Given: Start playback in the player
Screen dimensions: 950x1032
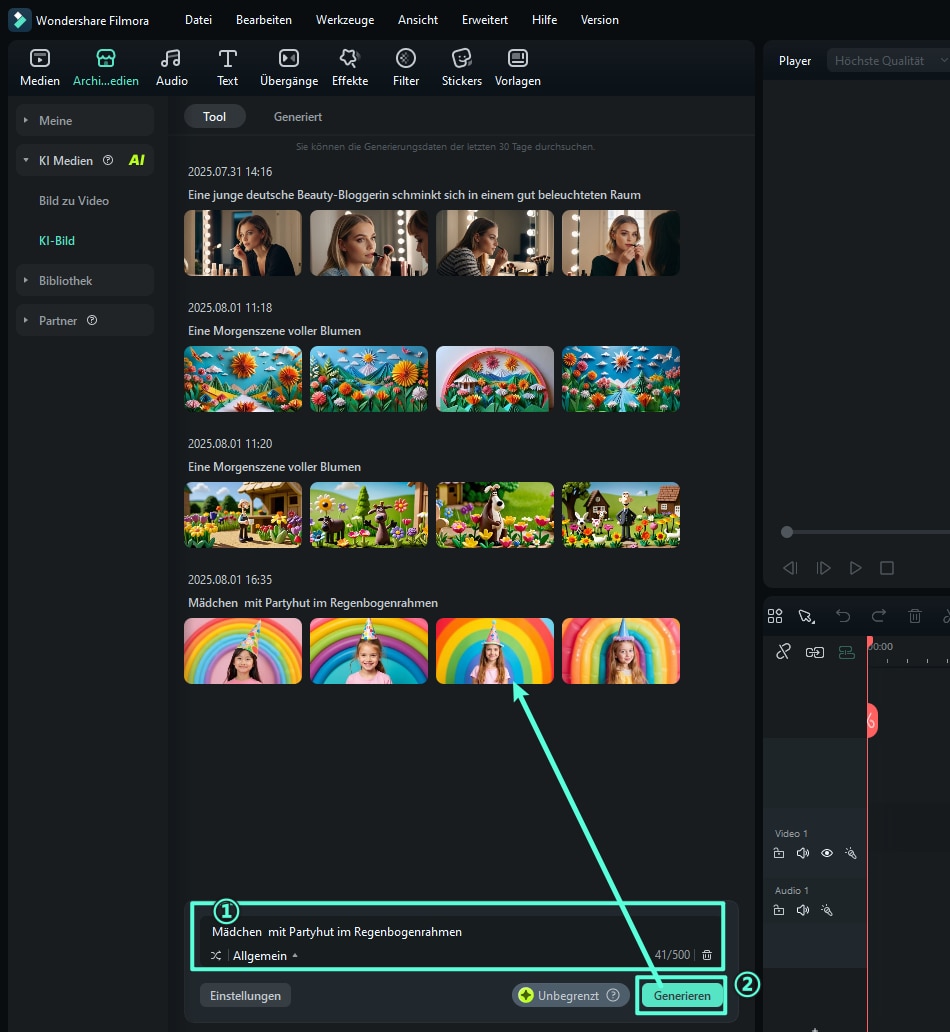Looking at the screenshot, I should pos(855,568).
